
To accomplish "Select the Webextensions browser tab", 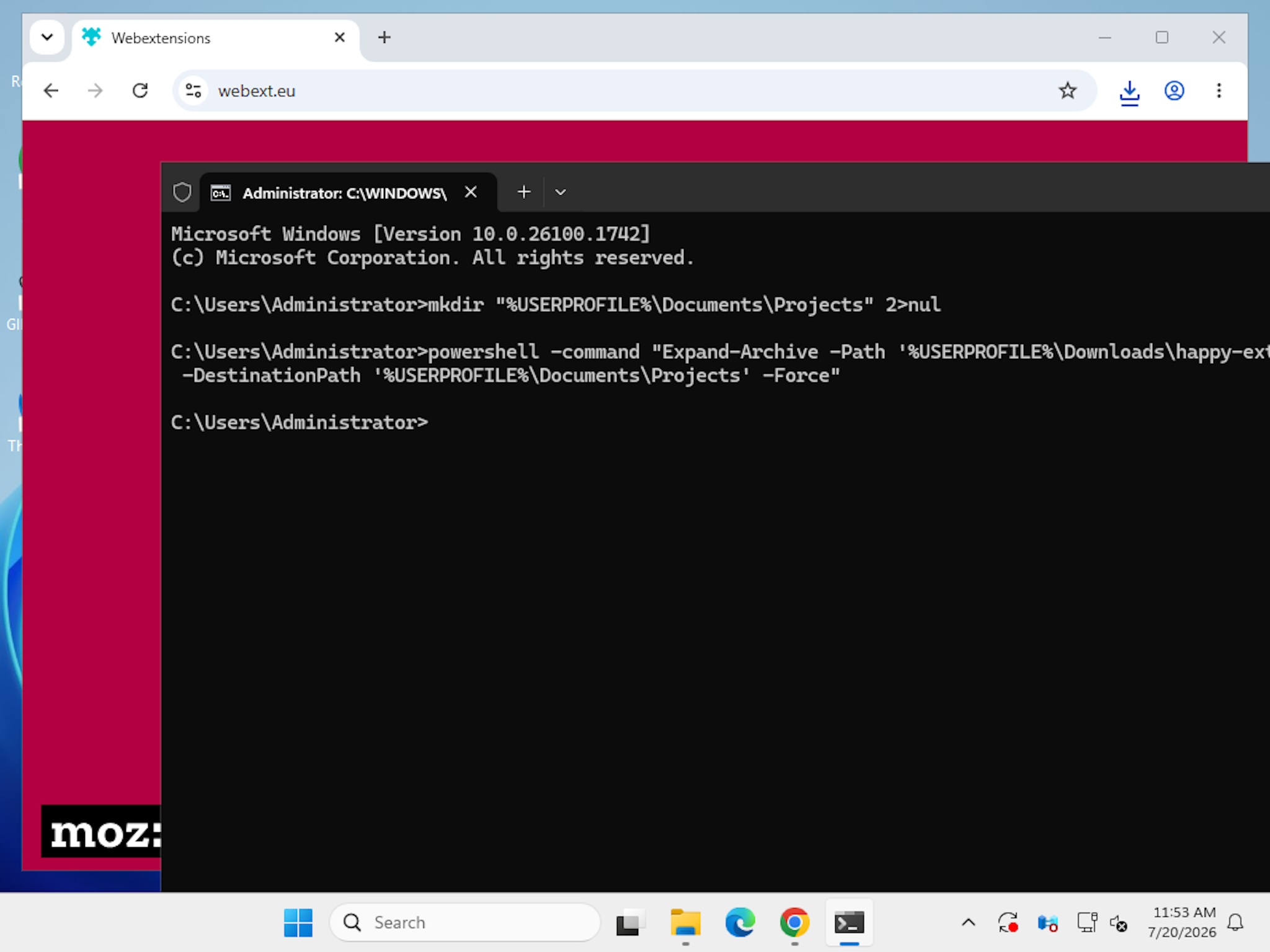I will tap(215, 38).
